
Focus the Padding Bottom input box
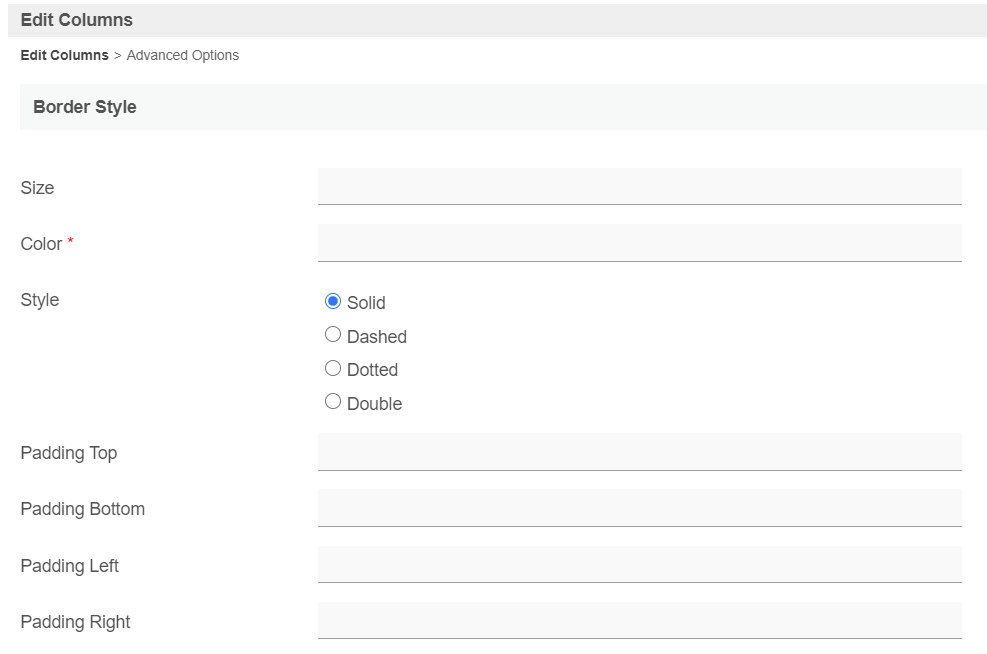[x=639, y=508]
